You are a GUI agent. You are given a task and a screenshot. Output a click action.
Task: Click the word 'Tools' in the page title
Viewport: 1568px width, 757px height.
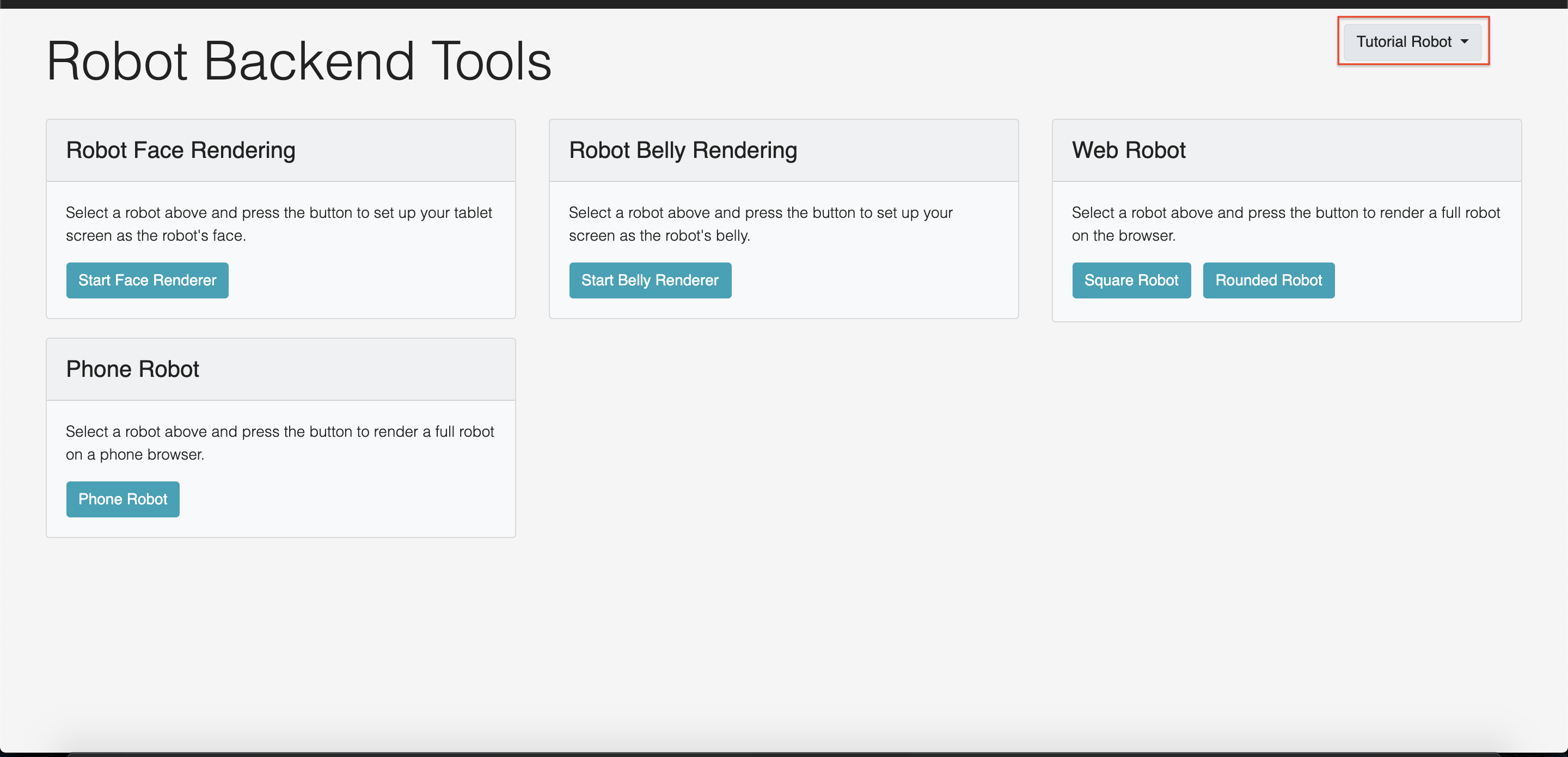tap(491, 61)
